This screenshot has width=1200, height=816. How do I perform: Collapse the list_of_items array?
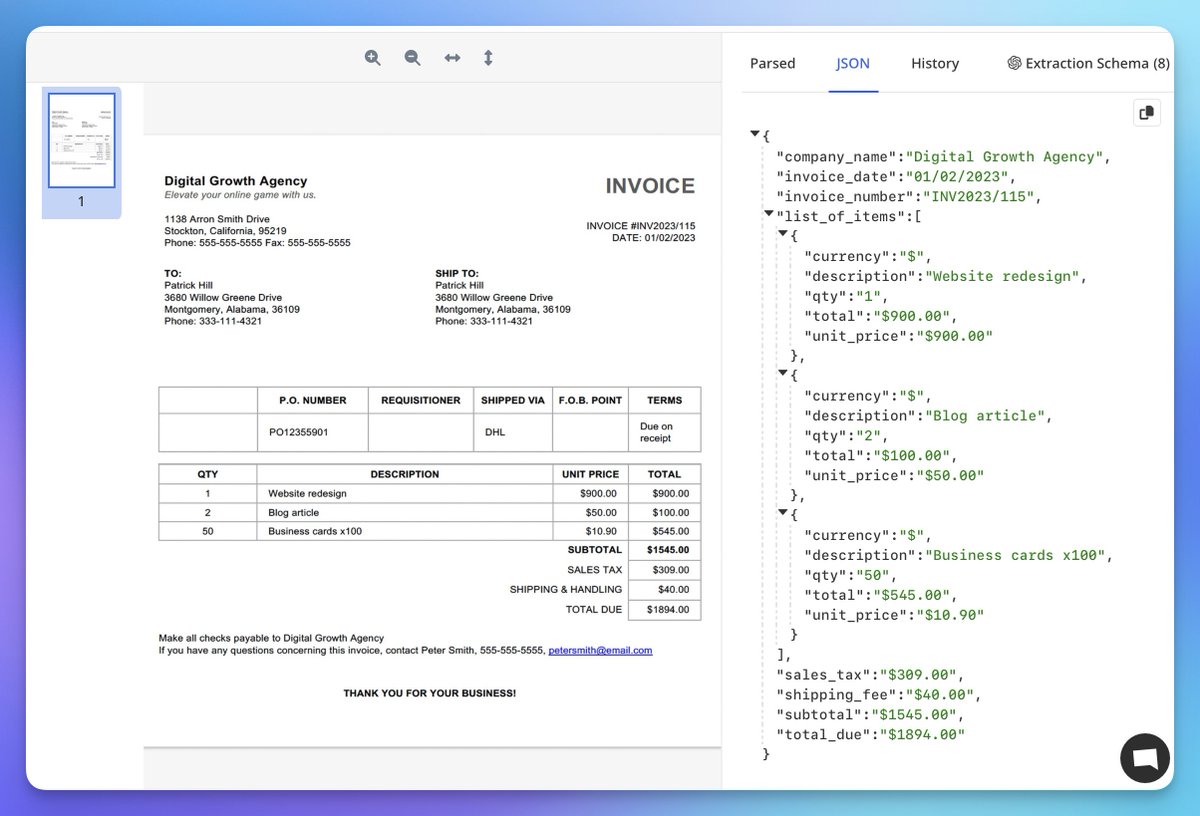(x=769, y=213)
